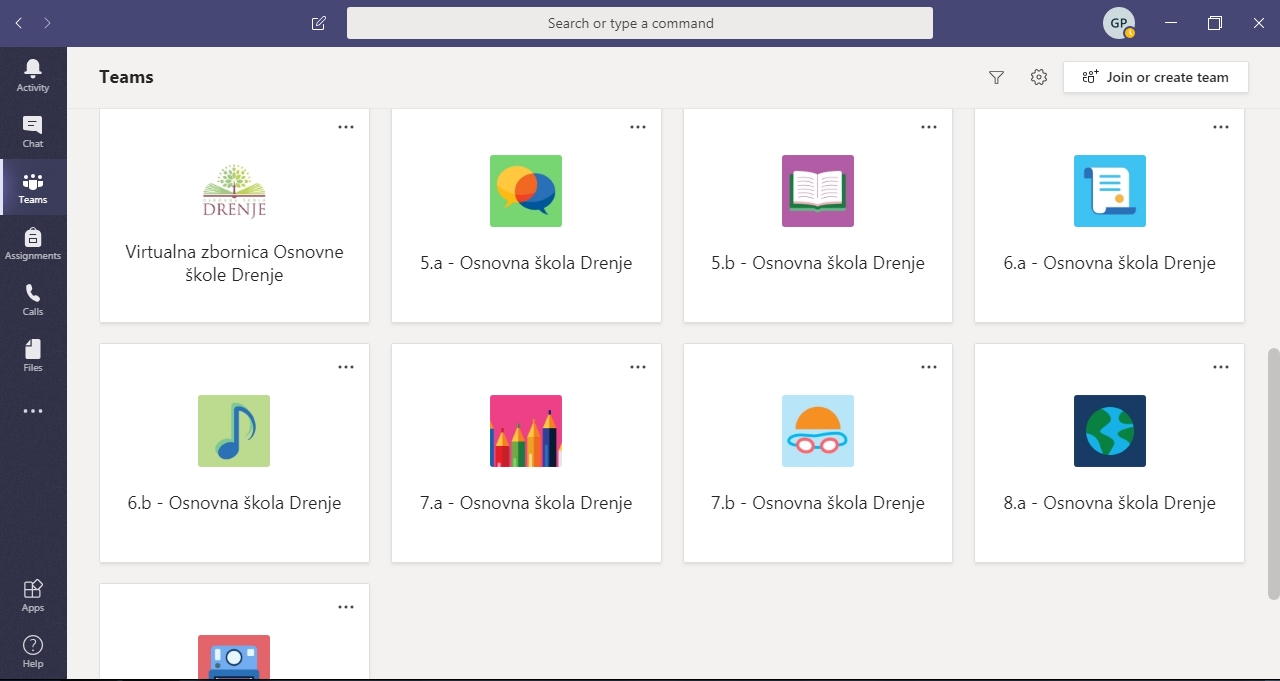Open the 8.a globe team icon
Viewport: 1280px width, 681px height.
pos(1110,431)
